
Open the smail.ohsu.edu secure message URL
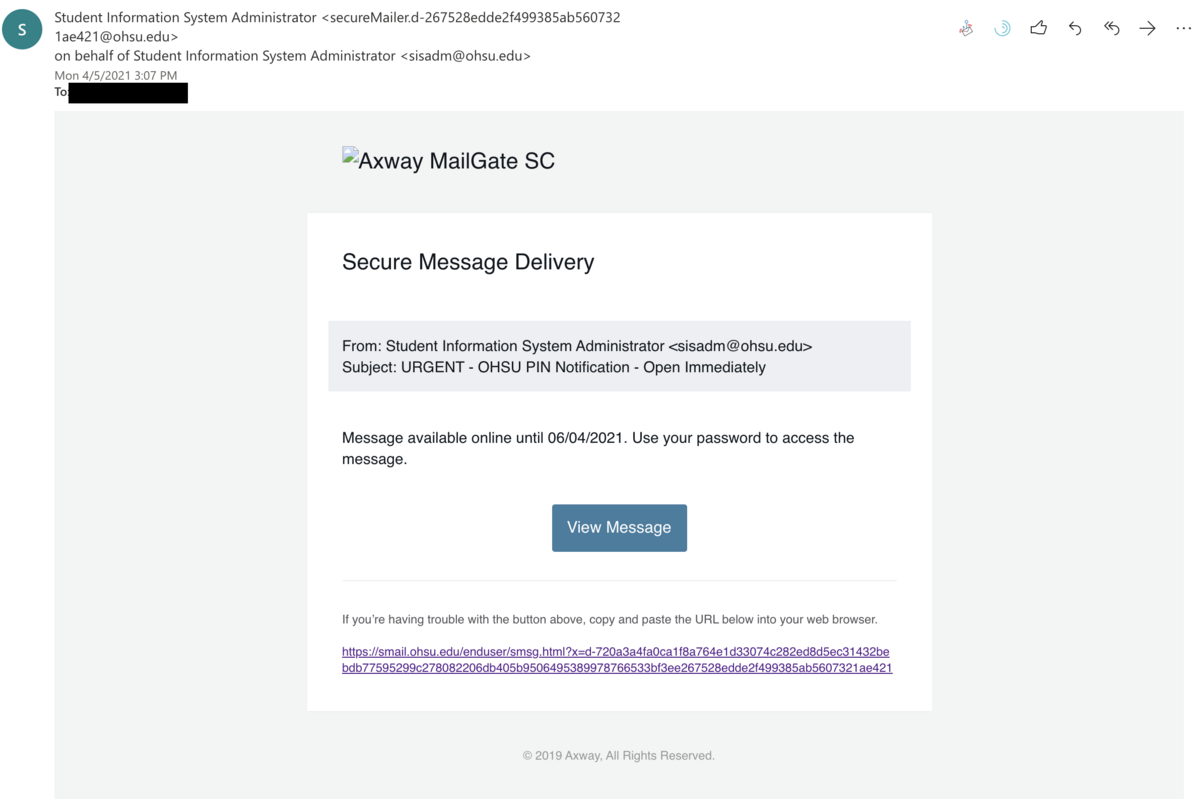(616, 660)
